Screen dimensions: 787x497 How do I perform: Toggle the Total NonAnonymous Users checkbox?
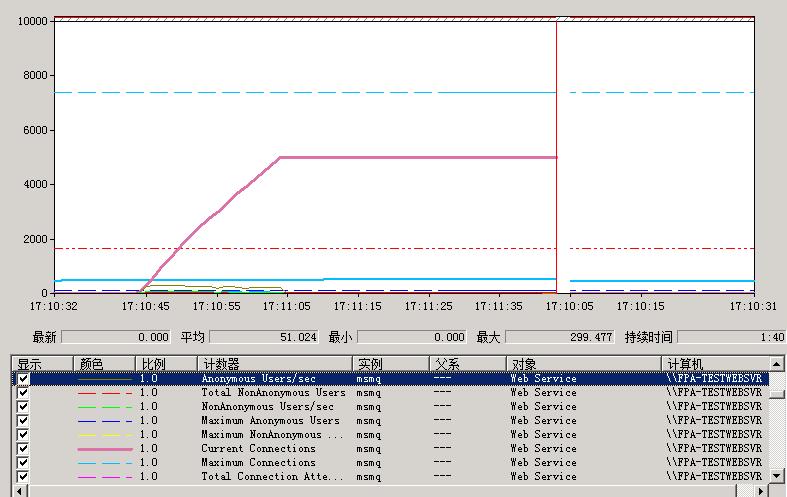click(23, 393)
